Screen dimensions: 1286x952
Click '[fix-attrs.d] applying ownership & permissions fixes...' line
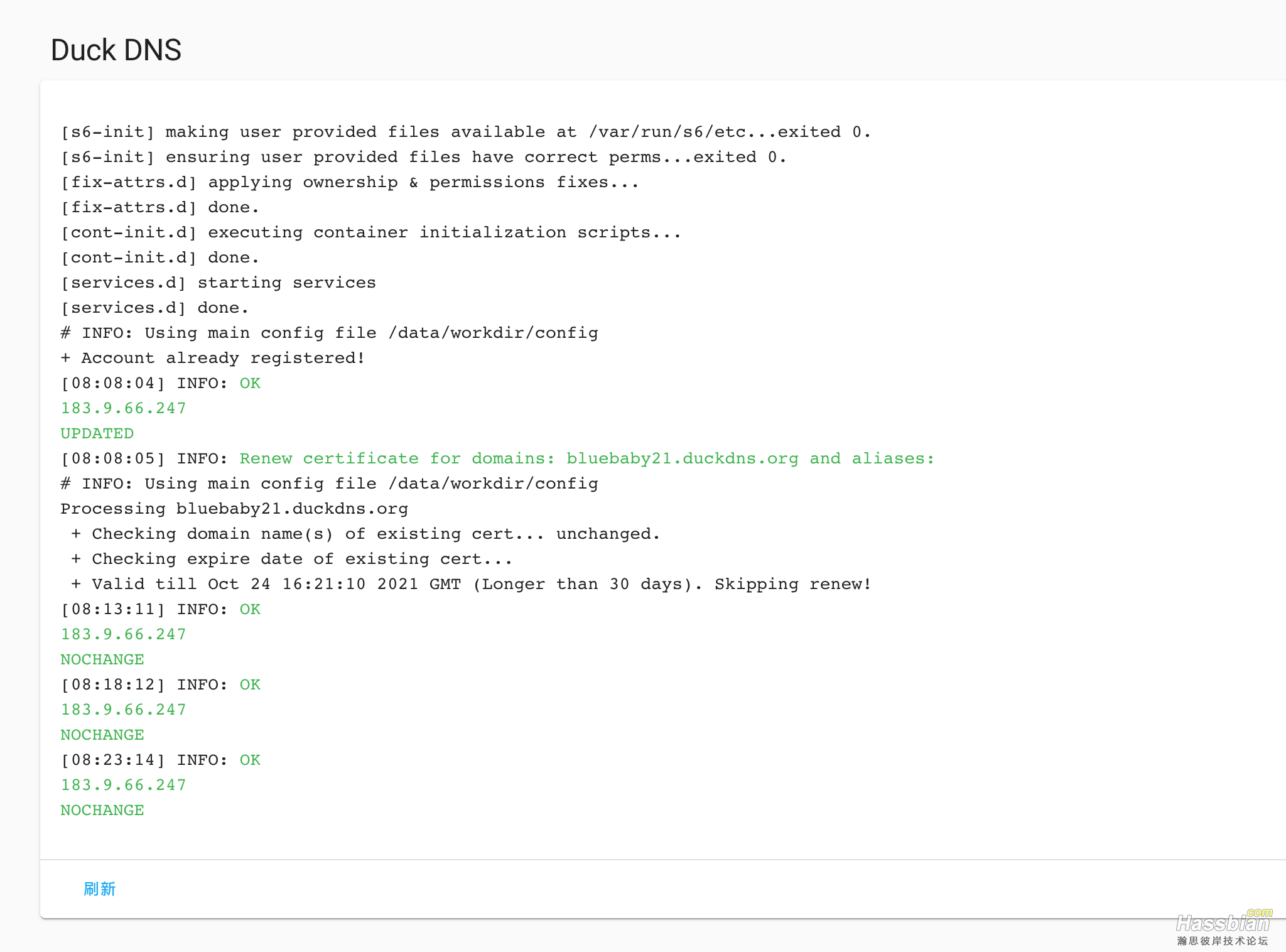pos(350,182)
